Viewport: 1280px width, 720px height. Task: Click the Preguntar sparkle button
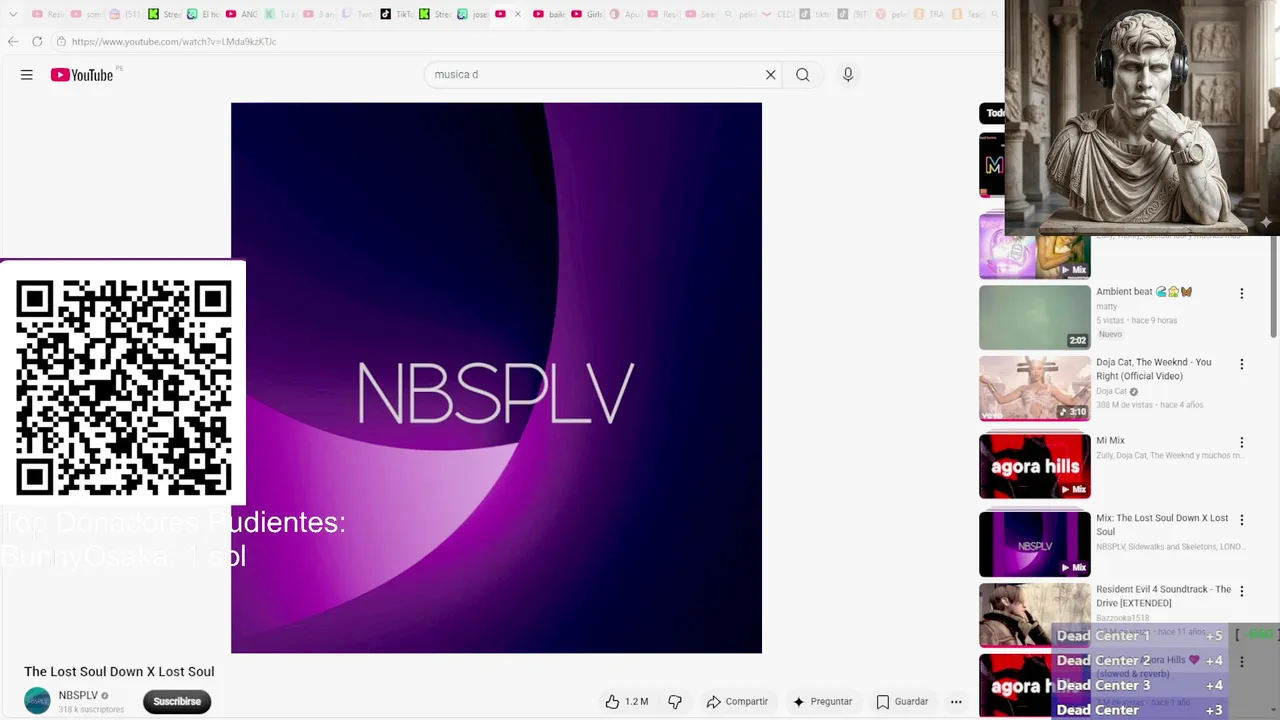822,702
